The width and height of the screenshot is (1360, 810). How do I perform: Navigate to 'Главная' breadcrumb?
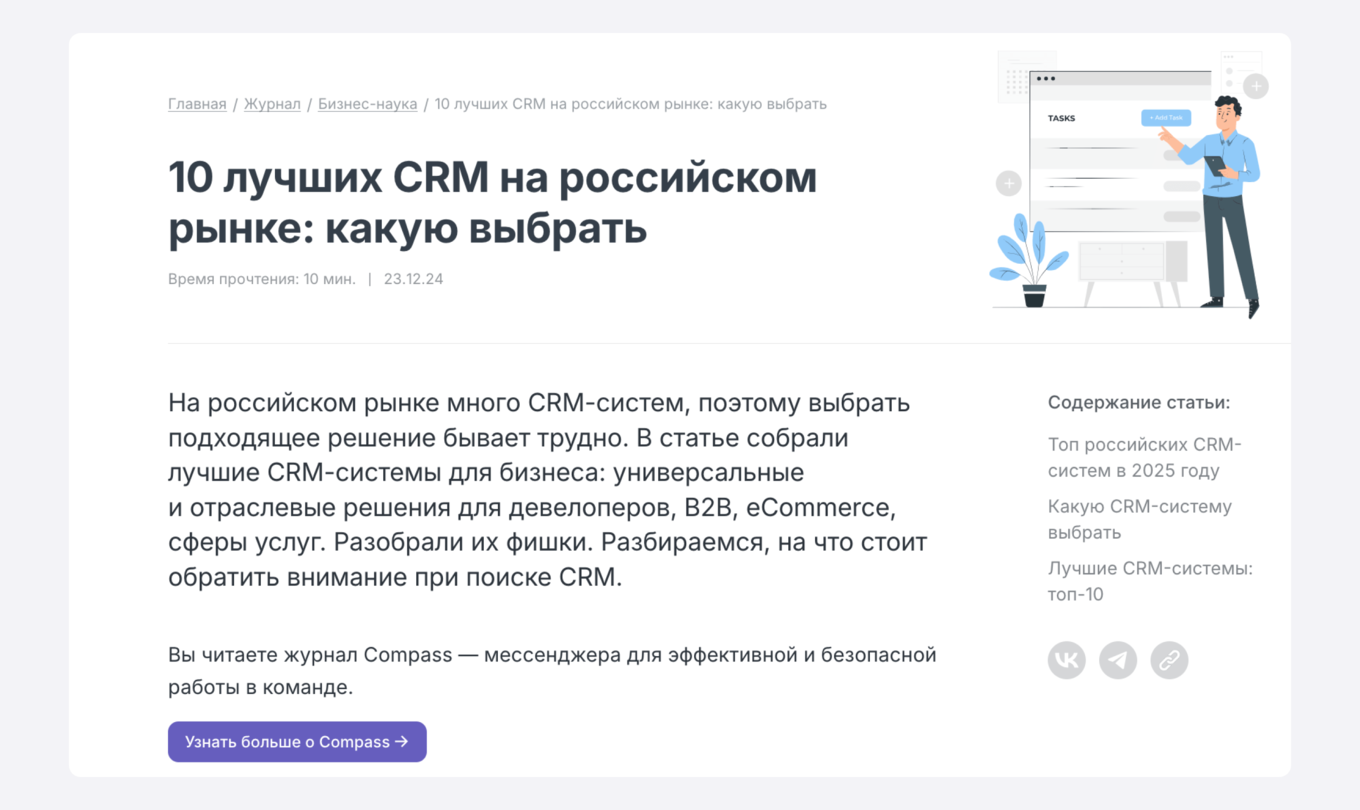pos(197,103)
